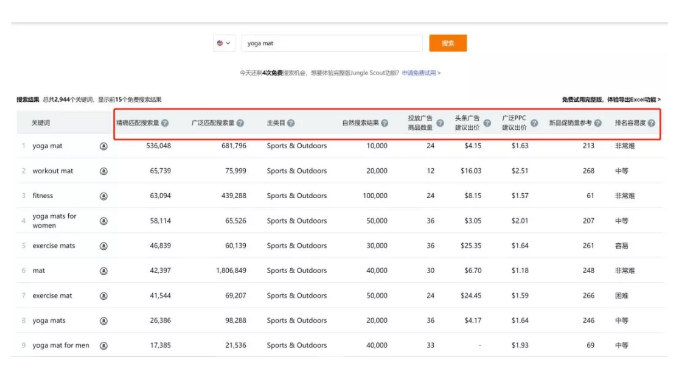The height and width of the screenshot is (371, 684).
Task: Open the 申请免费试用 free trial link
Action: [x=421, y=73]
